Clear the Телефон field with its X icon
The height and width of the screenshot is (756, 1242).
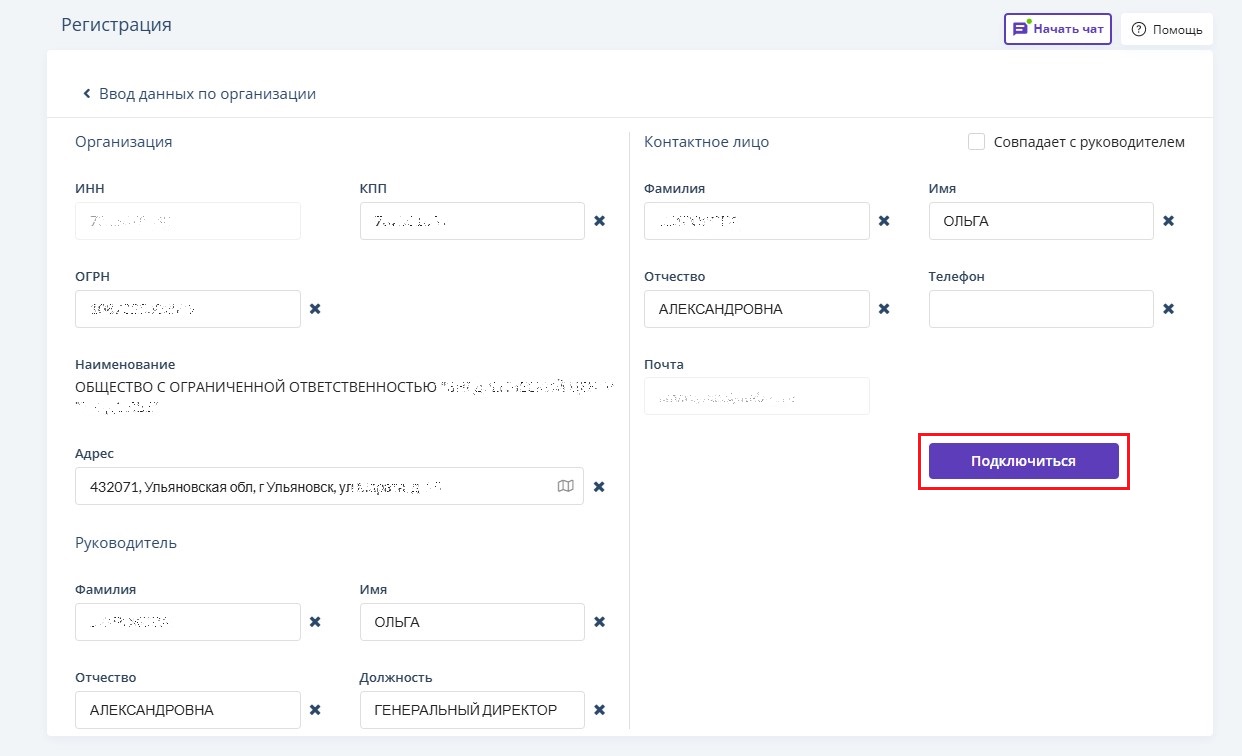click(1168, 309)
